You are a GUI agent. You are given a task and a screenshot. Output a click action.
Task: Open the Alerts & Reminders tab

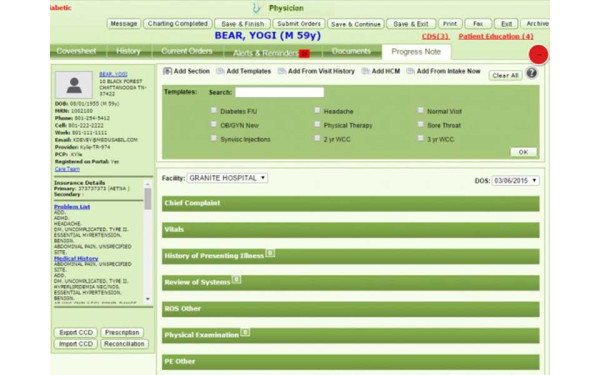click(272, 52)
